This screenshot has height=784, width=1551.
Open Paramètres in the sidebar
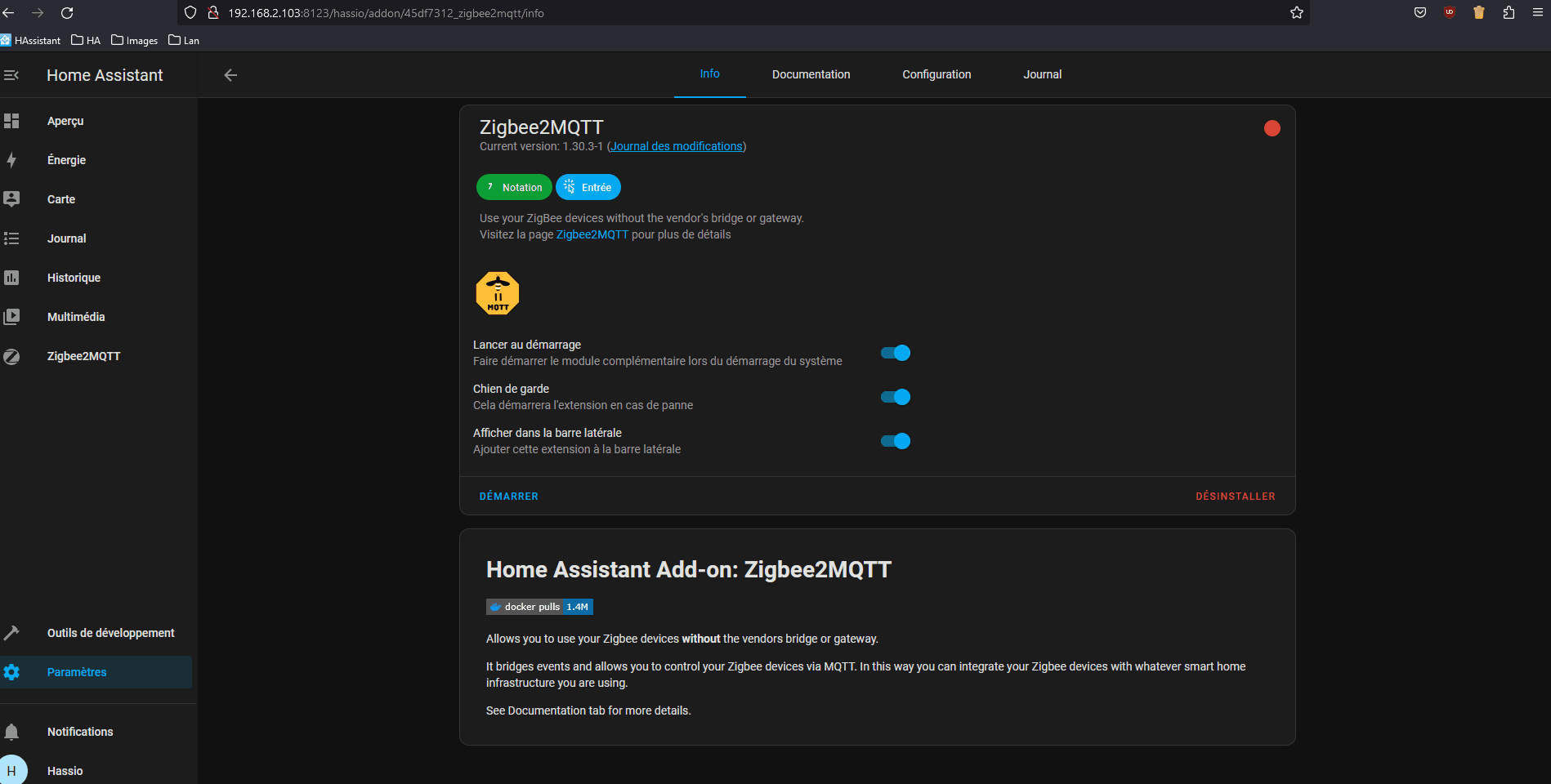96,672
